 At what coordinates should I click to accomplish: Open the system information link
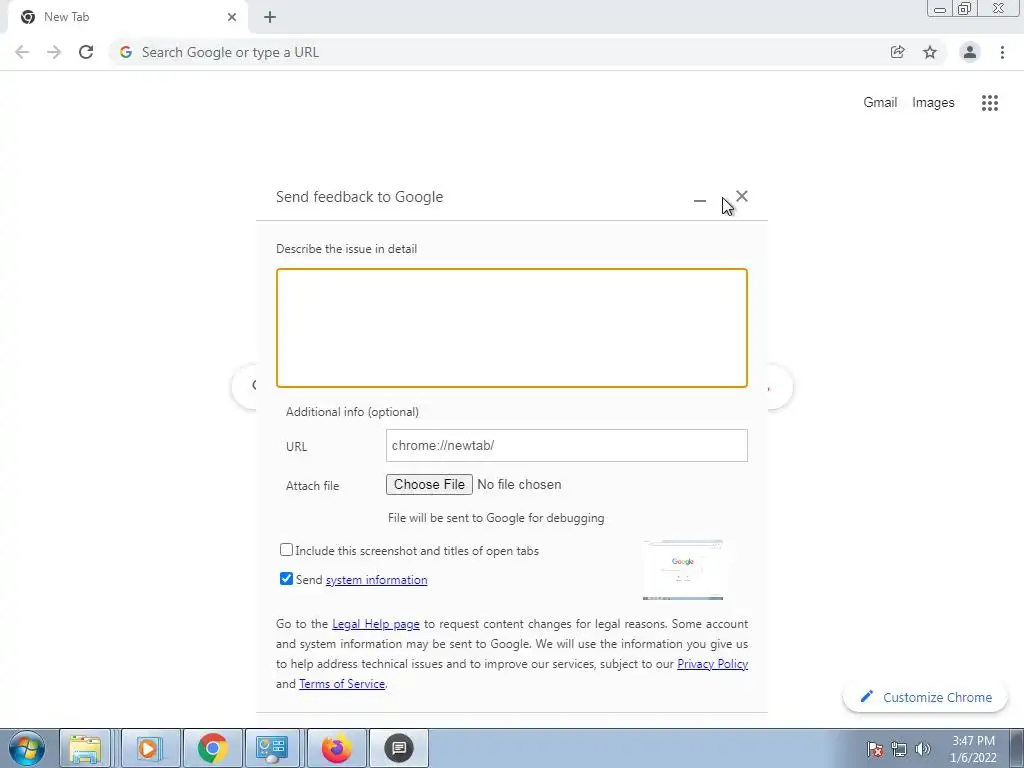pyautogui.click(x=376, y=580)
